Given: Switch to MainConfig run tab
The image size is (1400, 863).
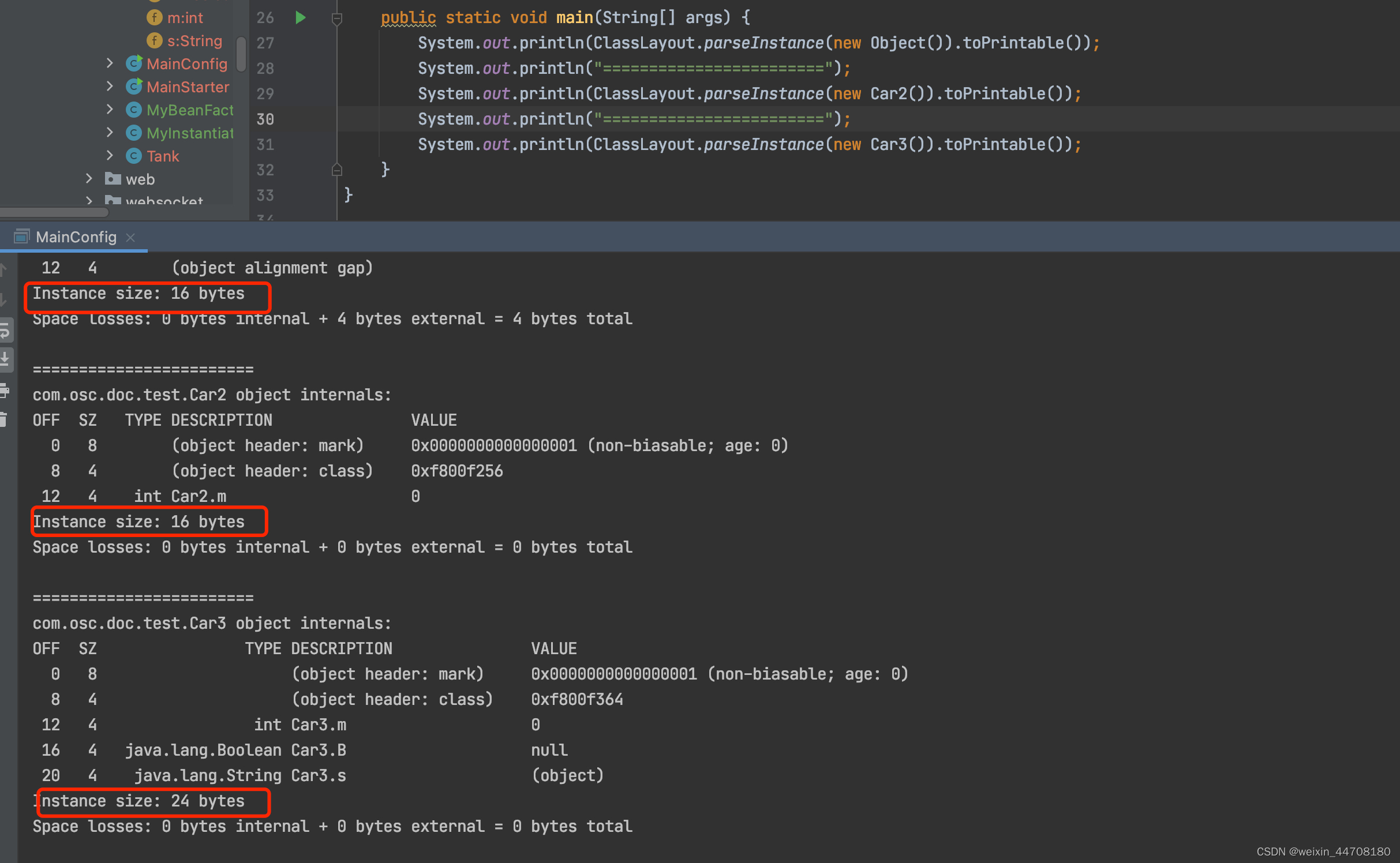Looking at the screenshot, I should coord(76,237).
